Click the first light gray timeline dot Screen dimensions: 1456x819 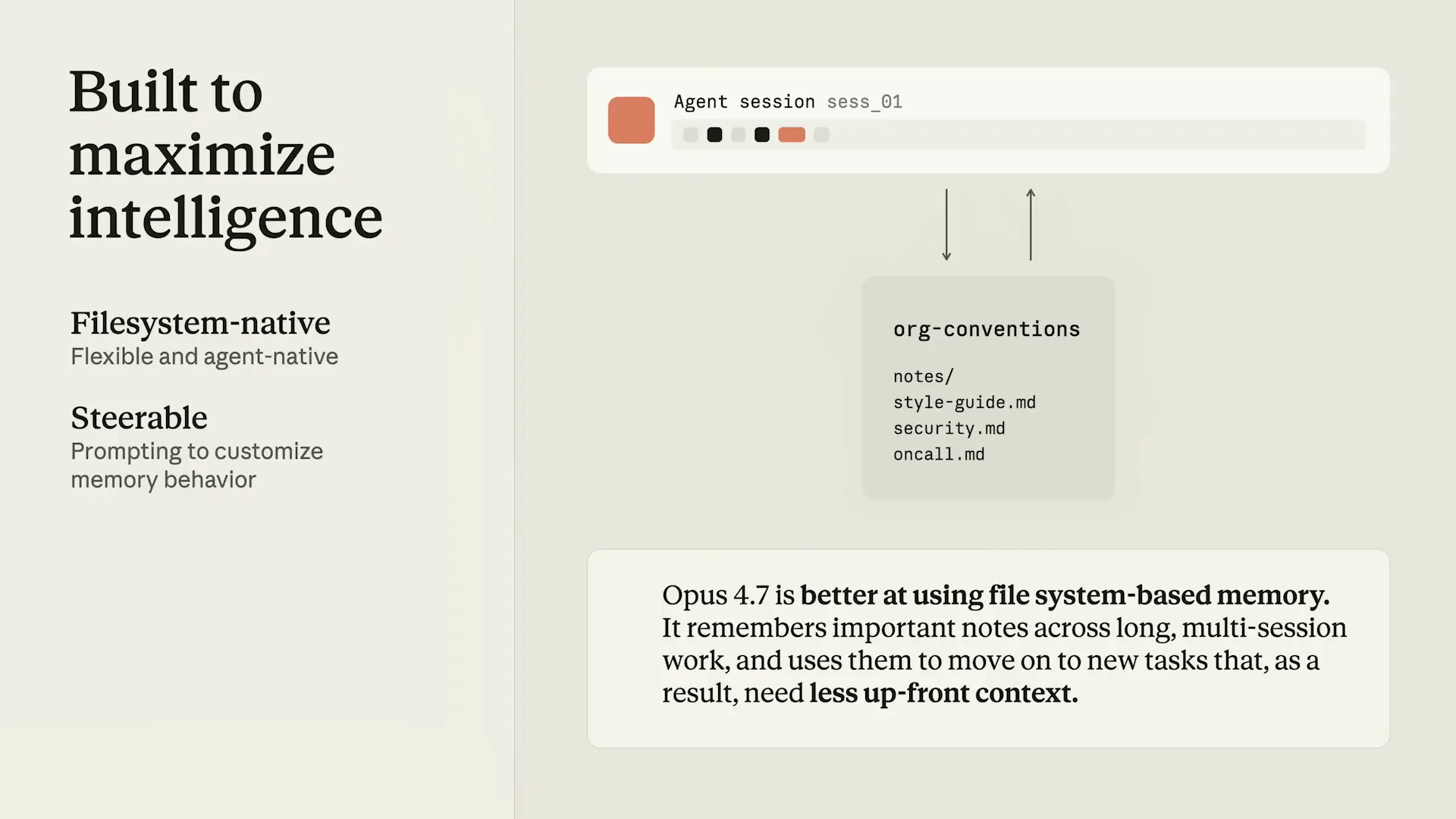[x=690, y=135]
